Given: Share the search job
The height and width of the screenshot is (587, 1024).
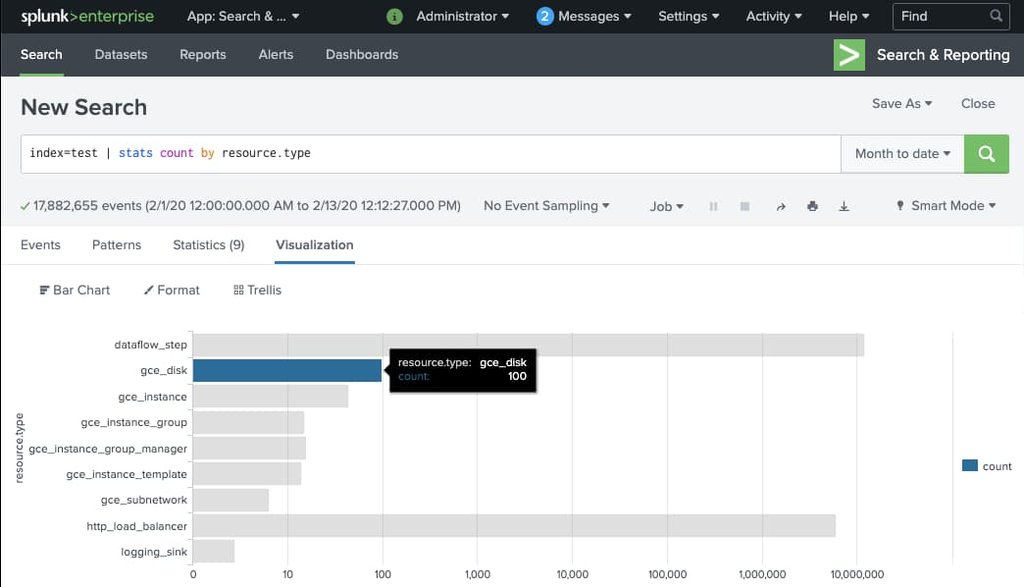Looking at the screenshot, I should click(780, 206).
